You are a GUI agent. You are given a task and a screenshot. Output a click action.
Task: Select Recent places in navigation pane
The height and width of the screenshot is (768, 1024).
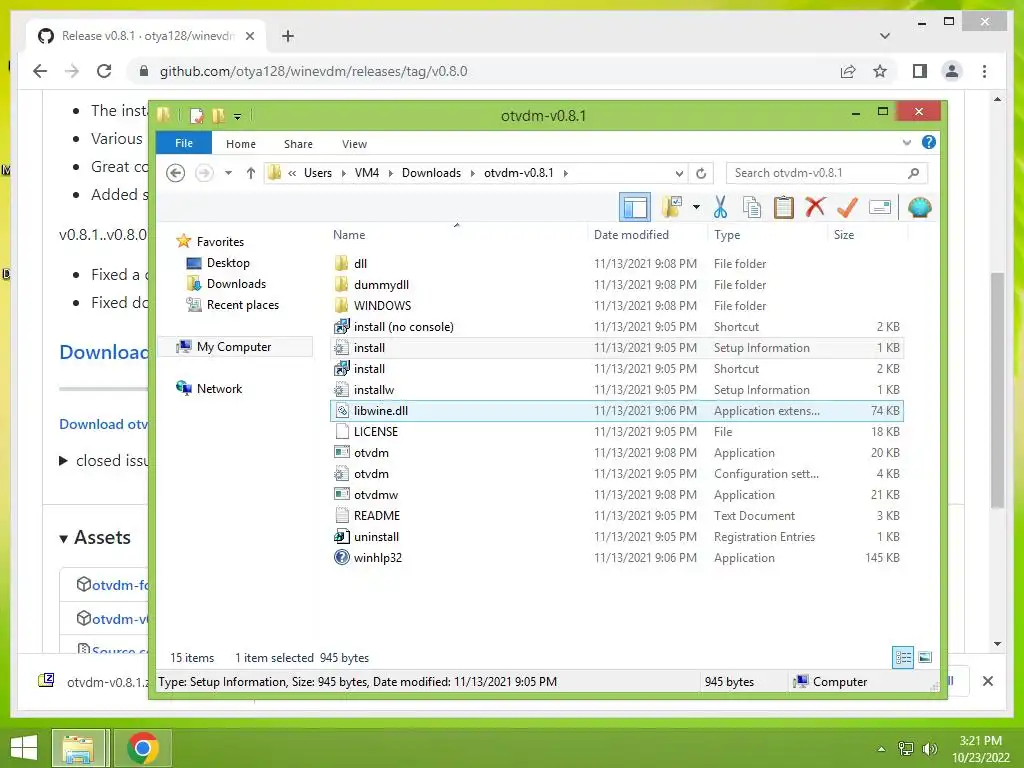pyautogui.click(x=242, y=304)
